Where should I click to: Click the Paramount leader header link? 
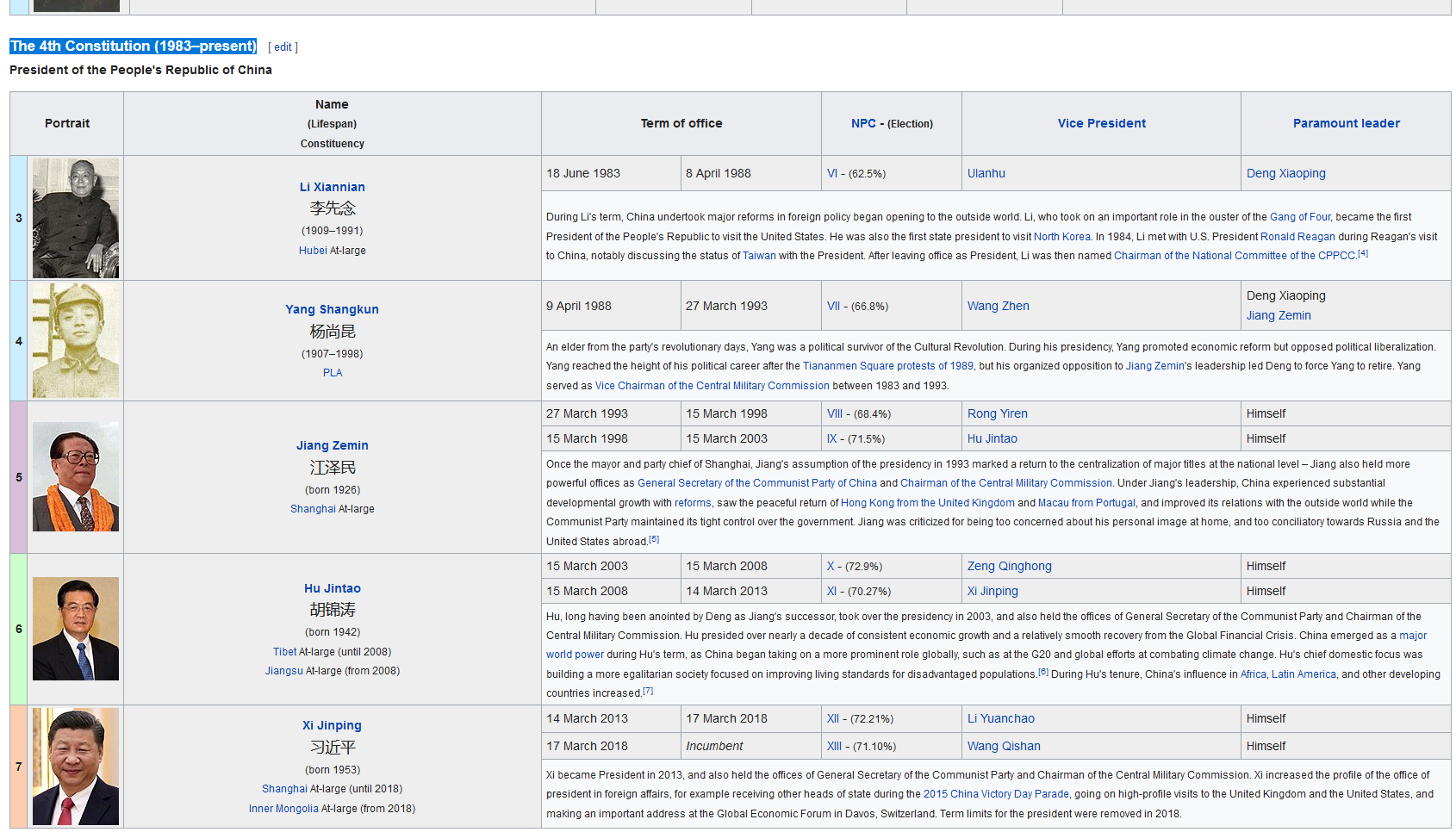tap(1347, 123)
